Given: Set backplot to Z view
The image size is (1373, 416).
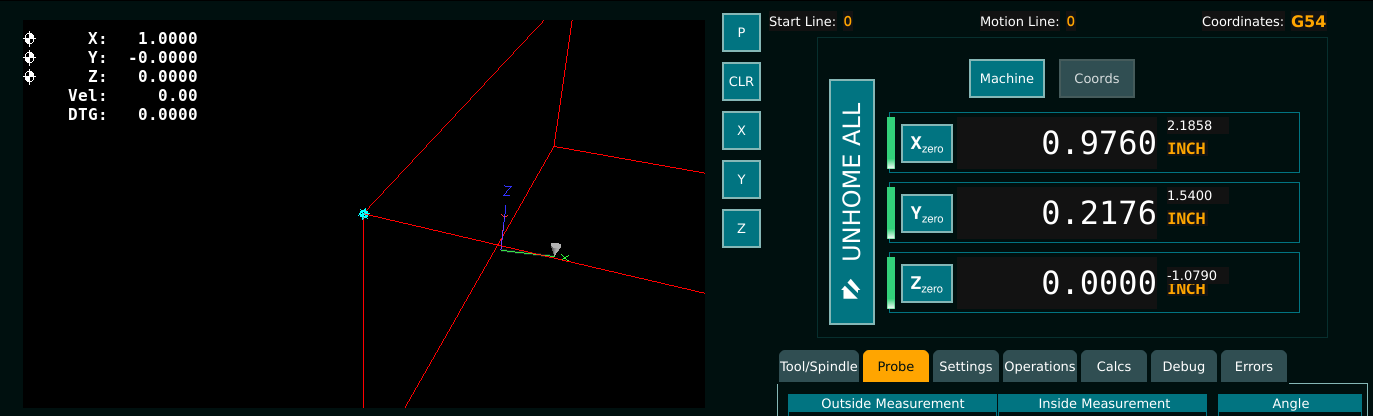Looking at the screenshot, I should (741, 228).
